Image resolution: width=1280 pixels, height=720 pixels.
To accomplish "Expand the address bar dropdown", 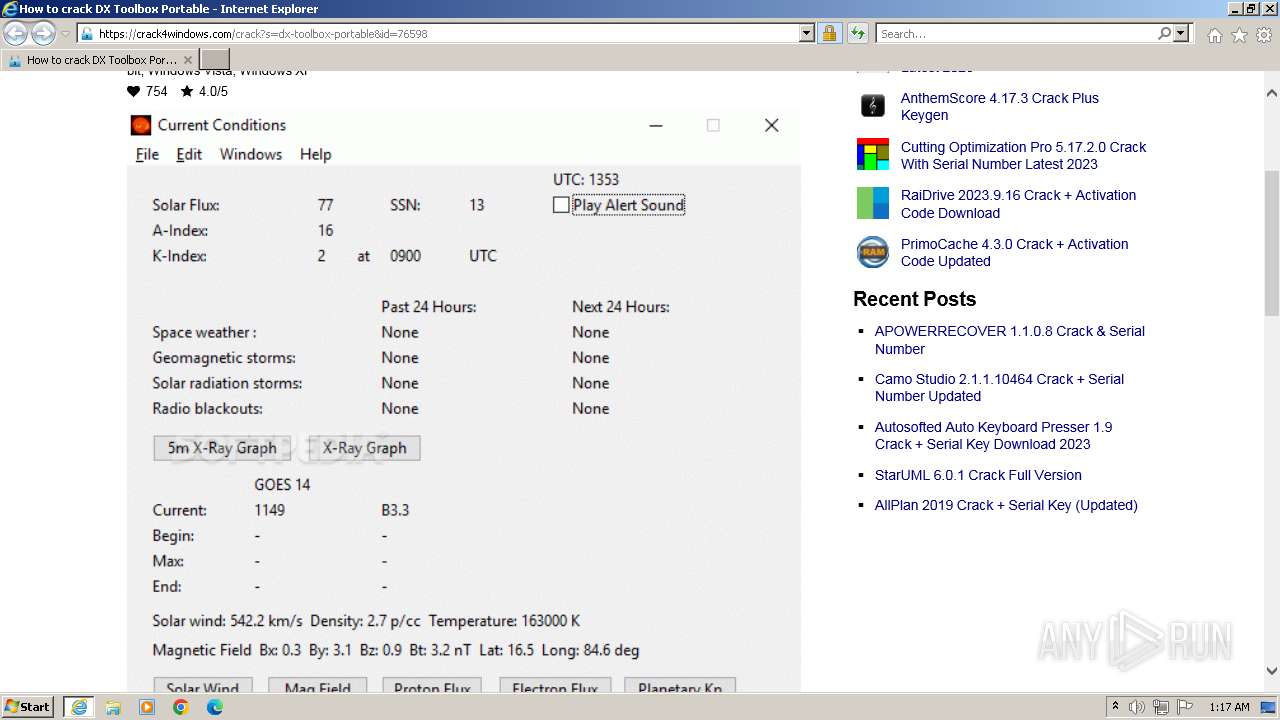I will tap(807, 33).
